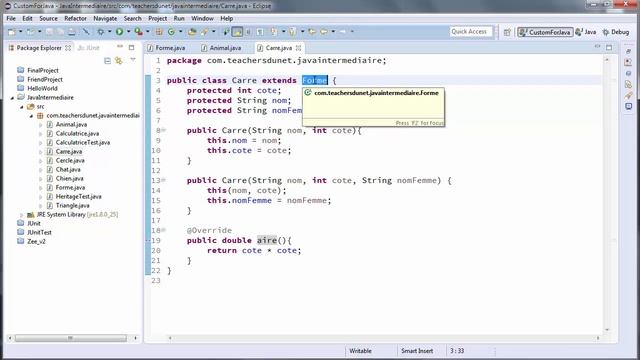Click the 3:33 cursor position status

coord(457,351)
